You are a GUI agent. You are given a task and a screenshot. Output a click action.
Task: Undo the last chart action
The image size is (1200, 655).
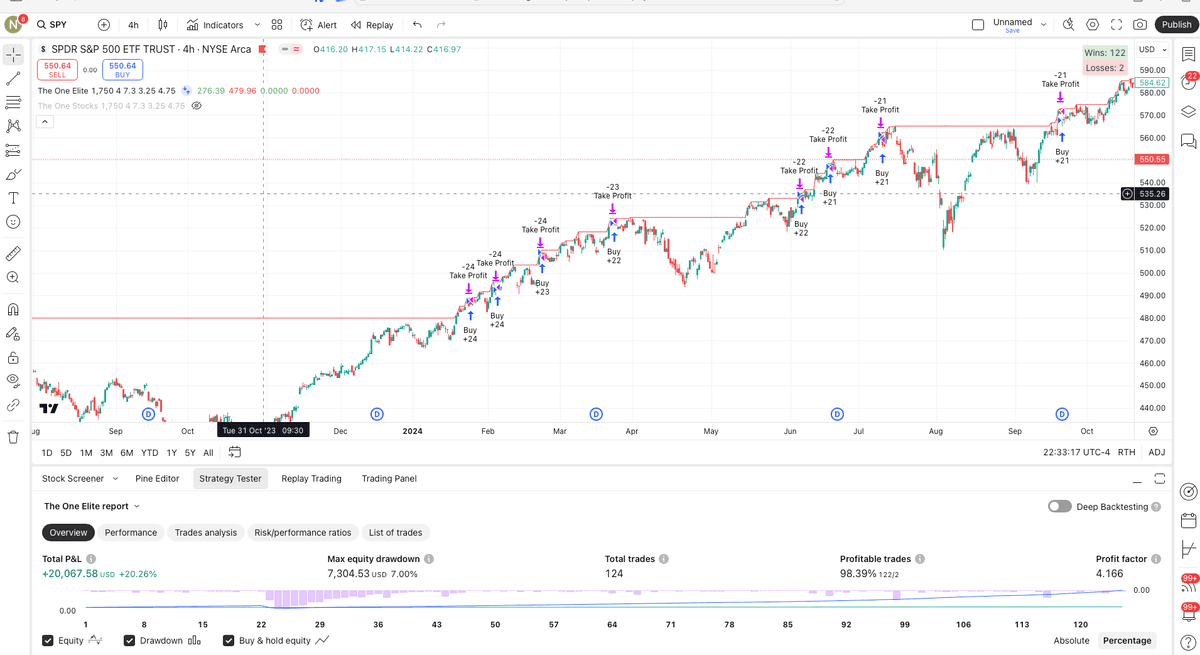417,25
